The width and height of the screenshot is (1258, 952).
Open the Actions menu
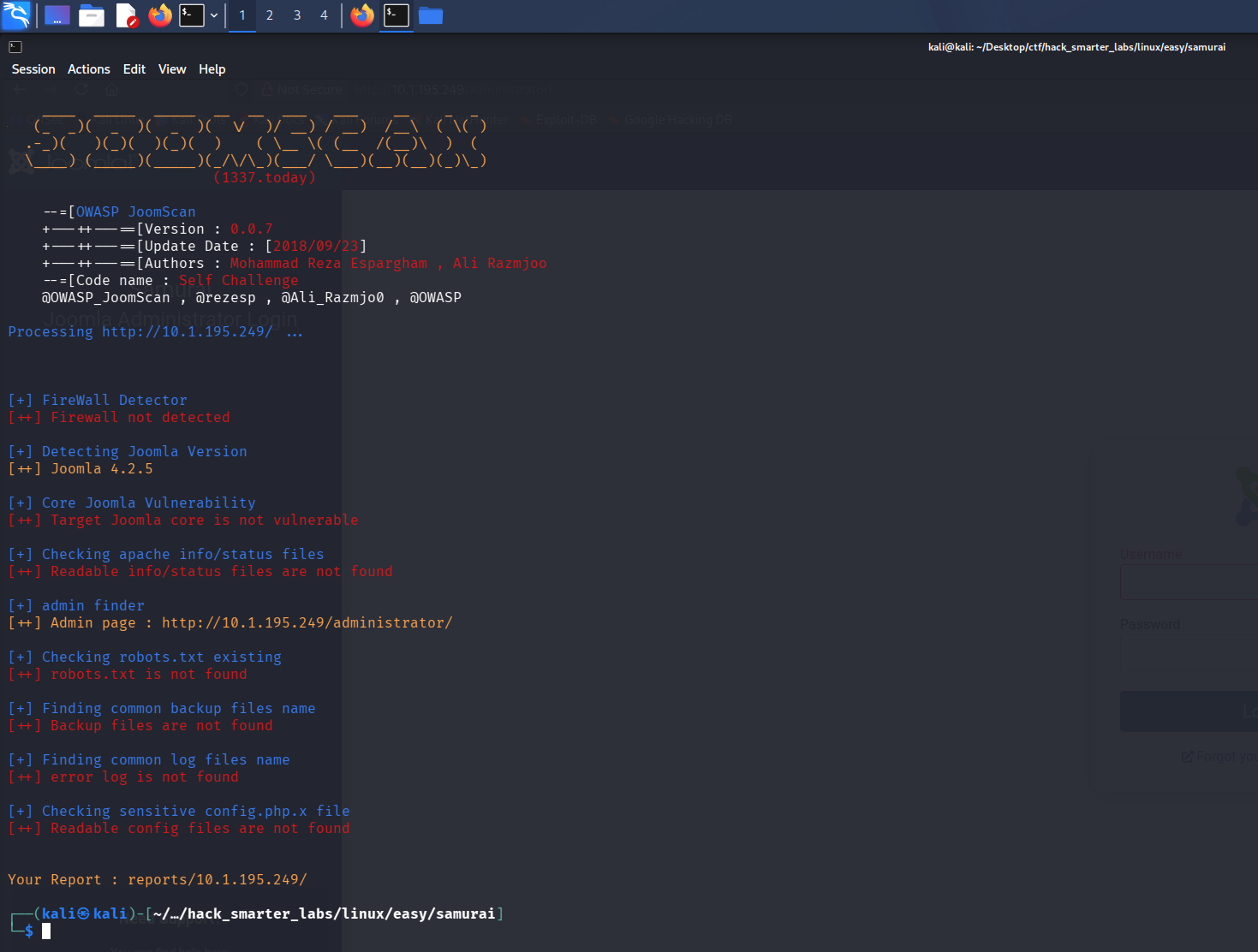(x=89, y=69)
